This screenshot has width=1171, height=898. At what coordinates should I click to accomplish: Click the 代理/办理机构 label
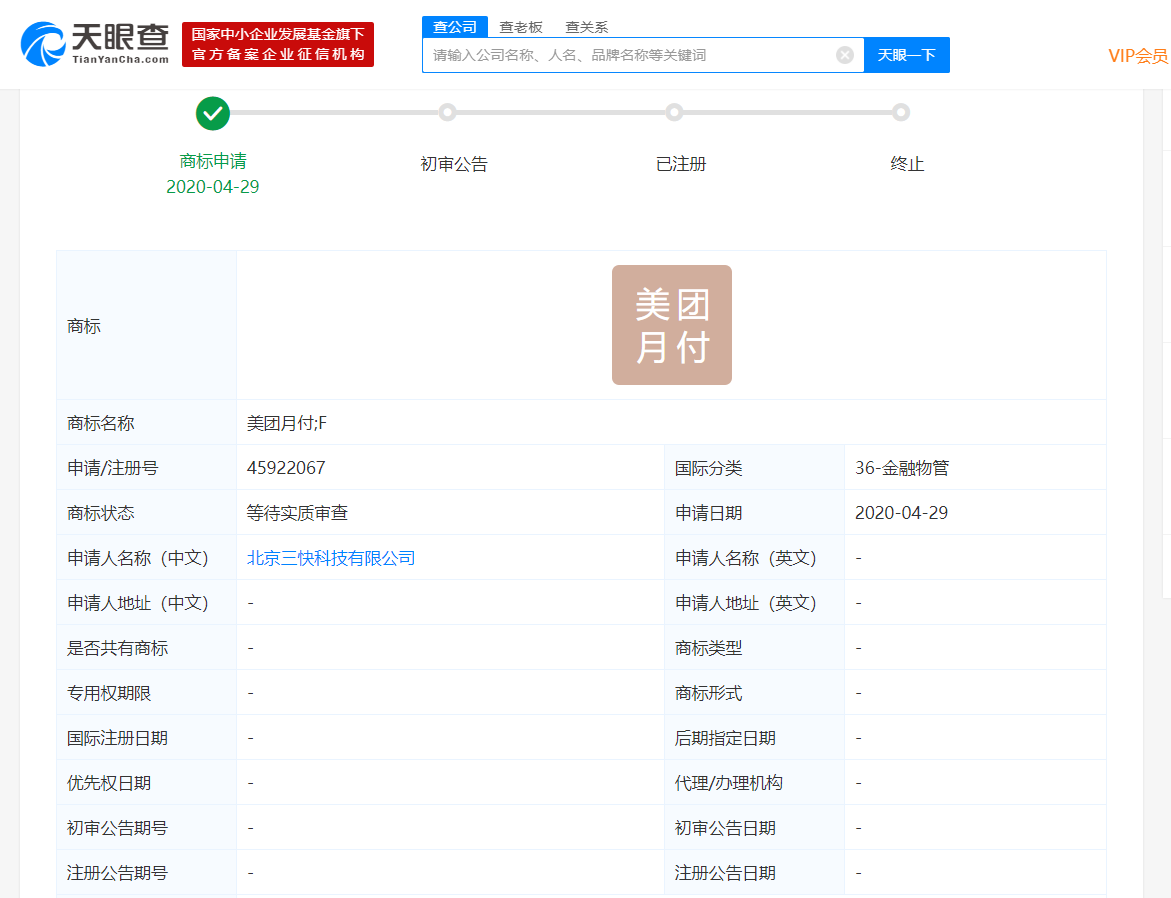tap(729, 783)
